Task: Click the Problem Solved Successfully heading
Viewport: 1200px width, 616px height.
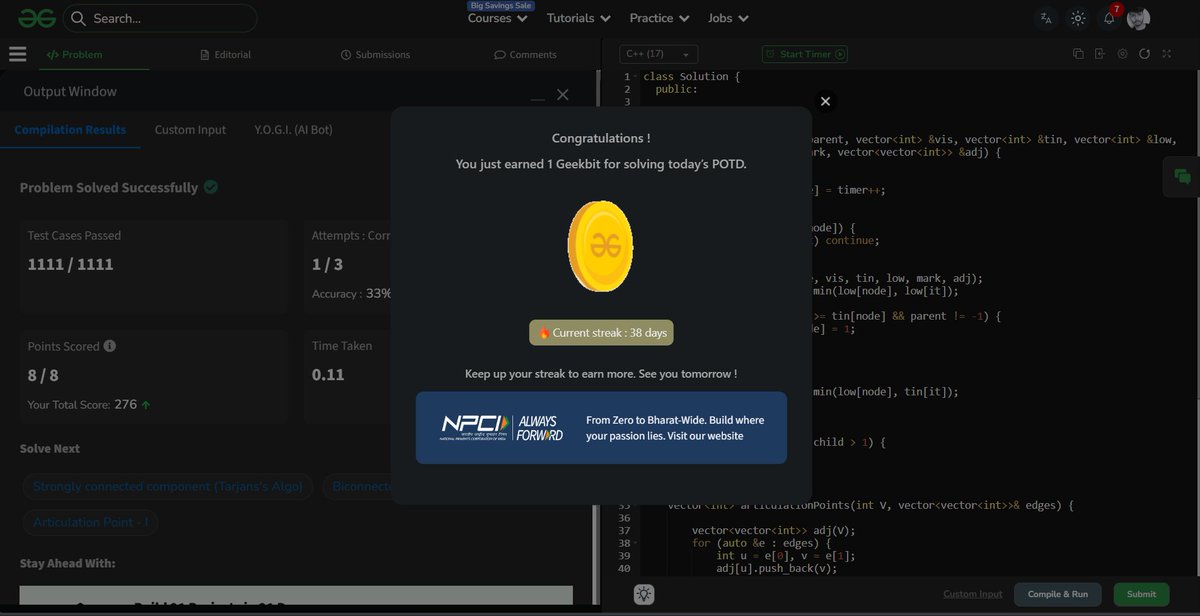Action: tap(109, 188)
